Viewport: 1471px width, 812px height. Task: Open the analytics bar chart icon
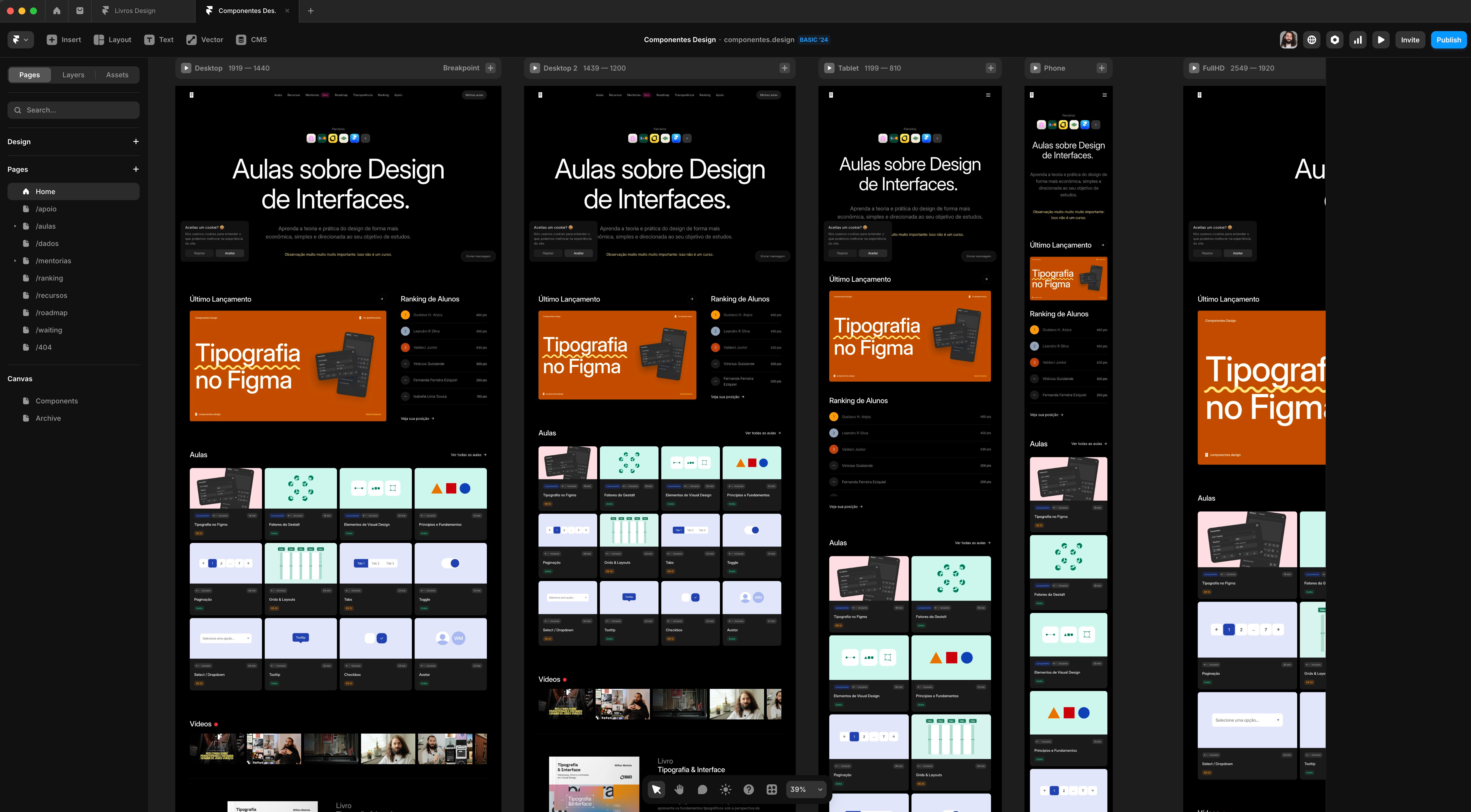1357,40
